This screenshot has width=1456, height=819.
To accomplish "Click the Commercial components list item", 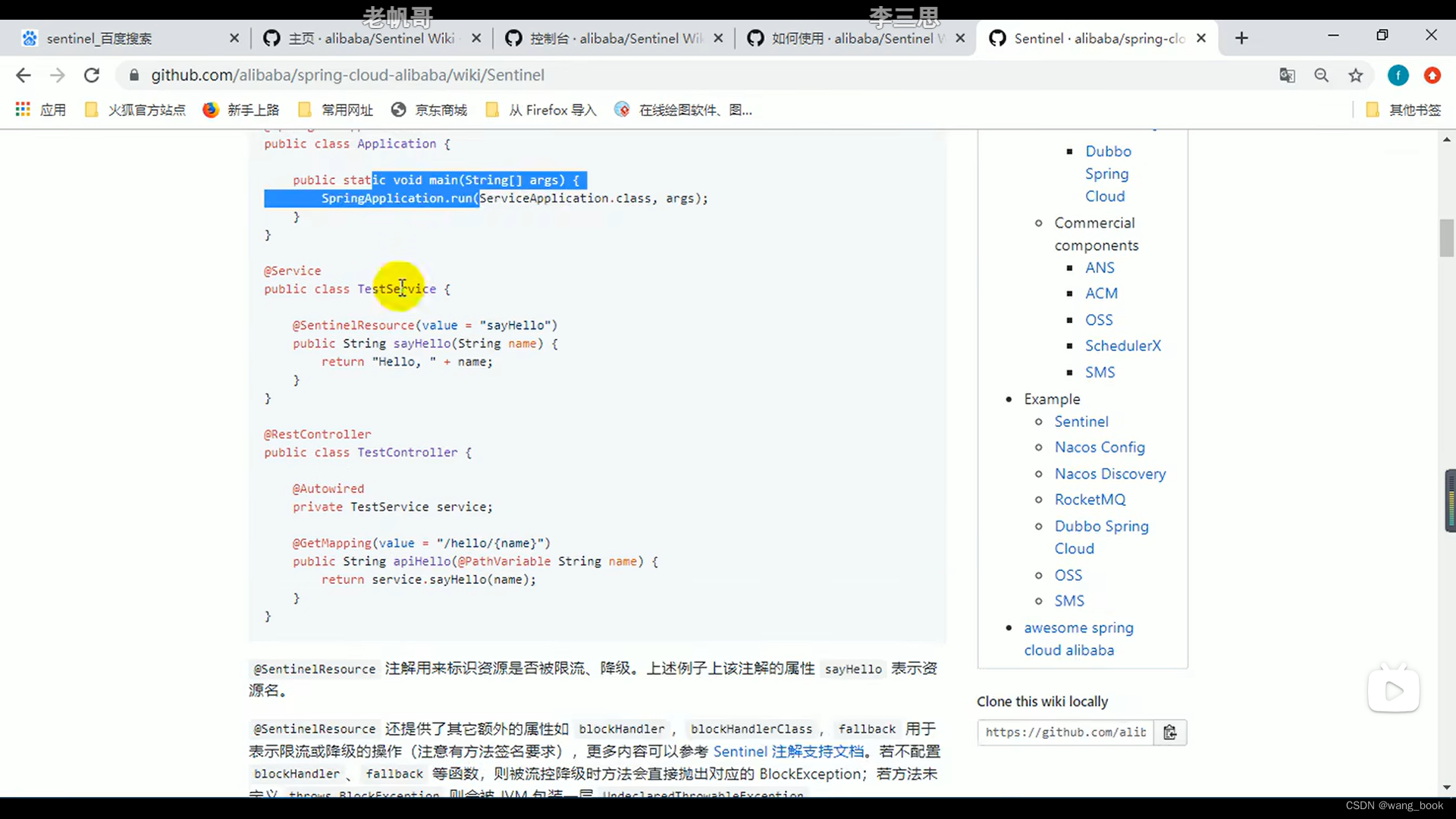I will pos(1096,234).
